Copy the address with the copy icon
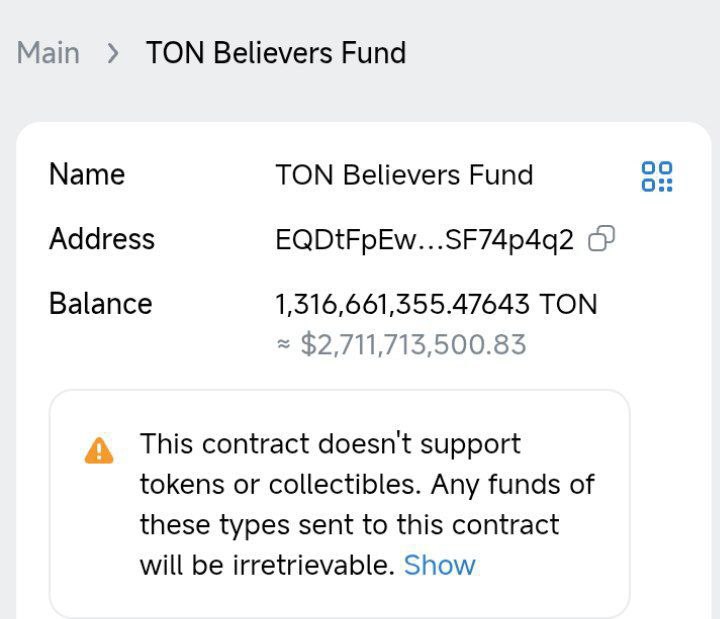Viewport: 720px width, 619px height. [x=601, y=239]
